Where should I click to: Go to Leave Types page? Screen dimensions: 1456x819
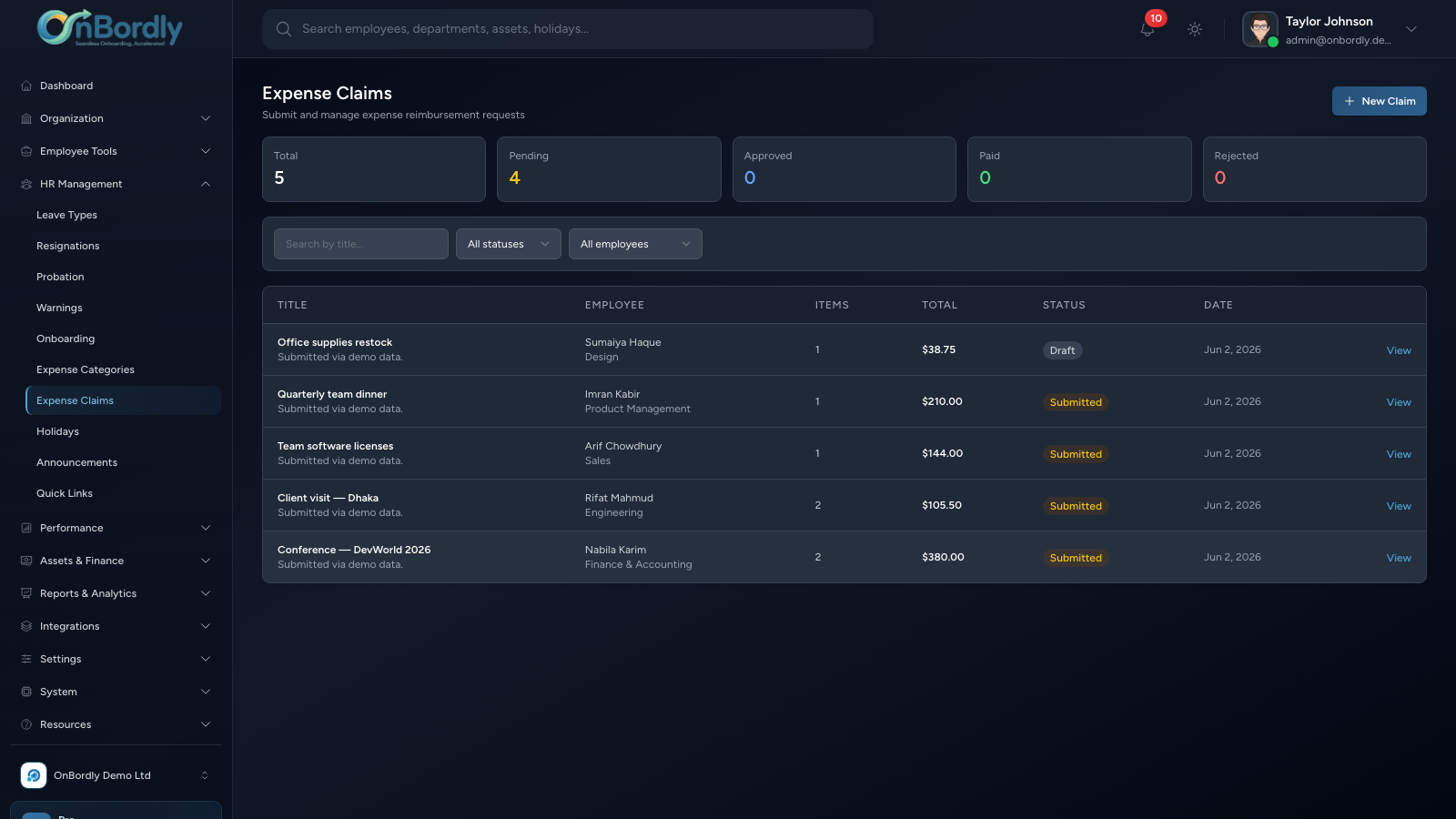[x=123, y=215]
